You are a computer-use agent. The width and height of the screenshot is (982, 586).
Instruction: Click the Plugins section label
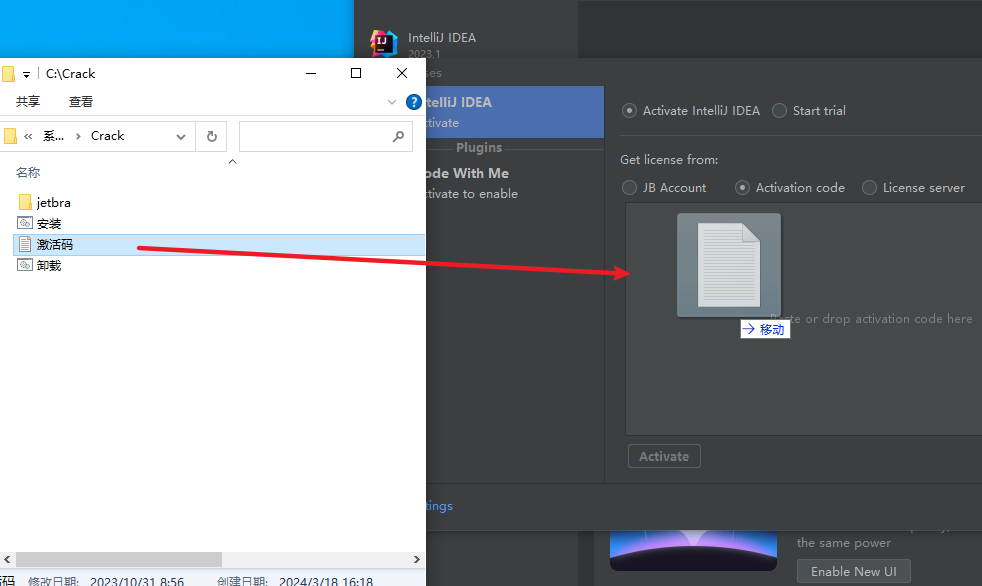point(479,148)
